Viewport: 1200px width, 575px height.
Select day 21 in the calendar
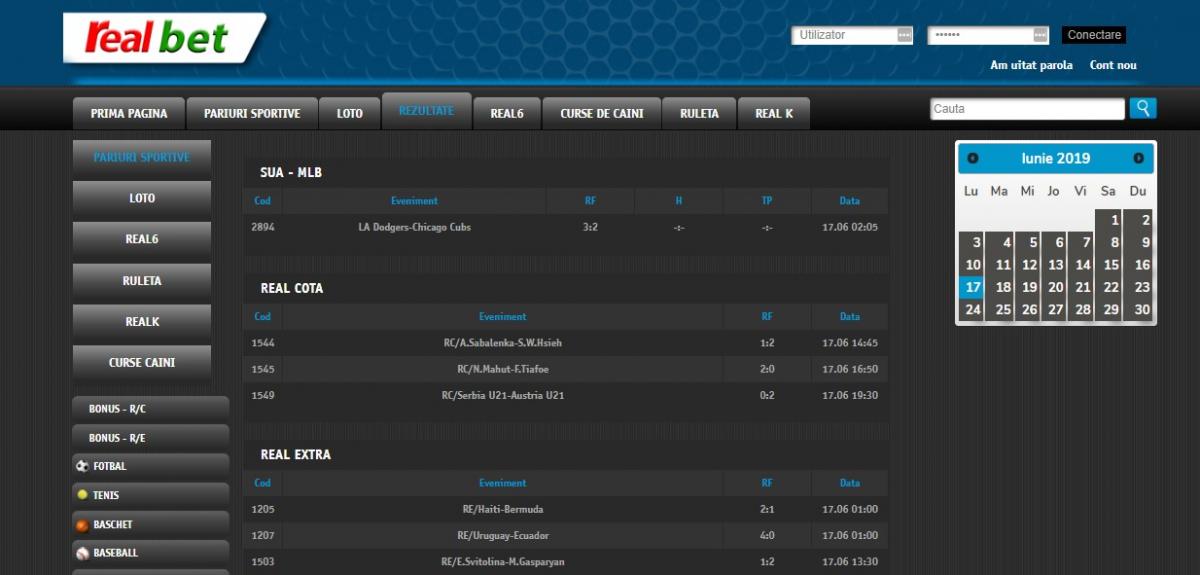click(1081, 287)
